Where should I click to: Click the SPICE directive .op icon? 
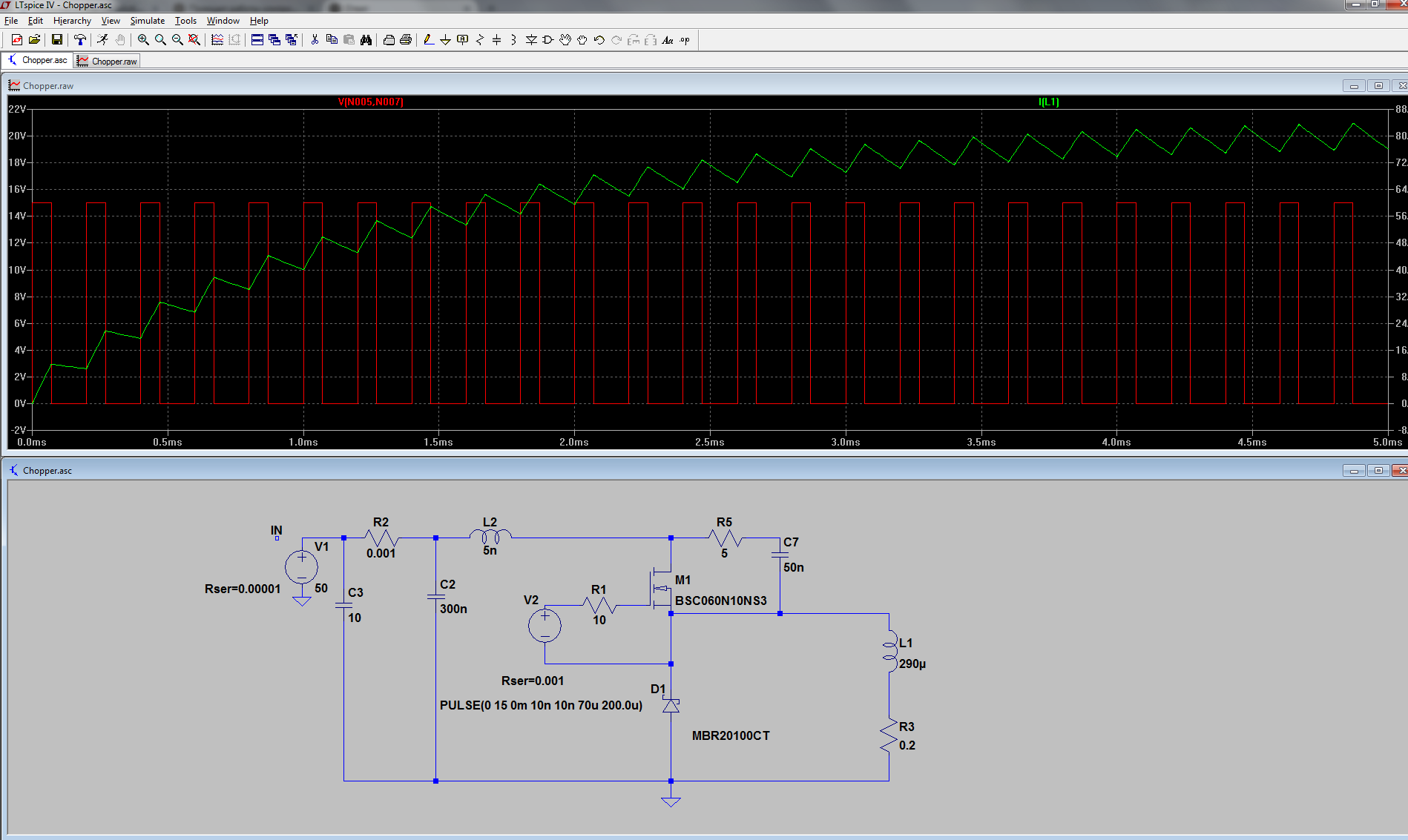pos(685,40)
